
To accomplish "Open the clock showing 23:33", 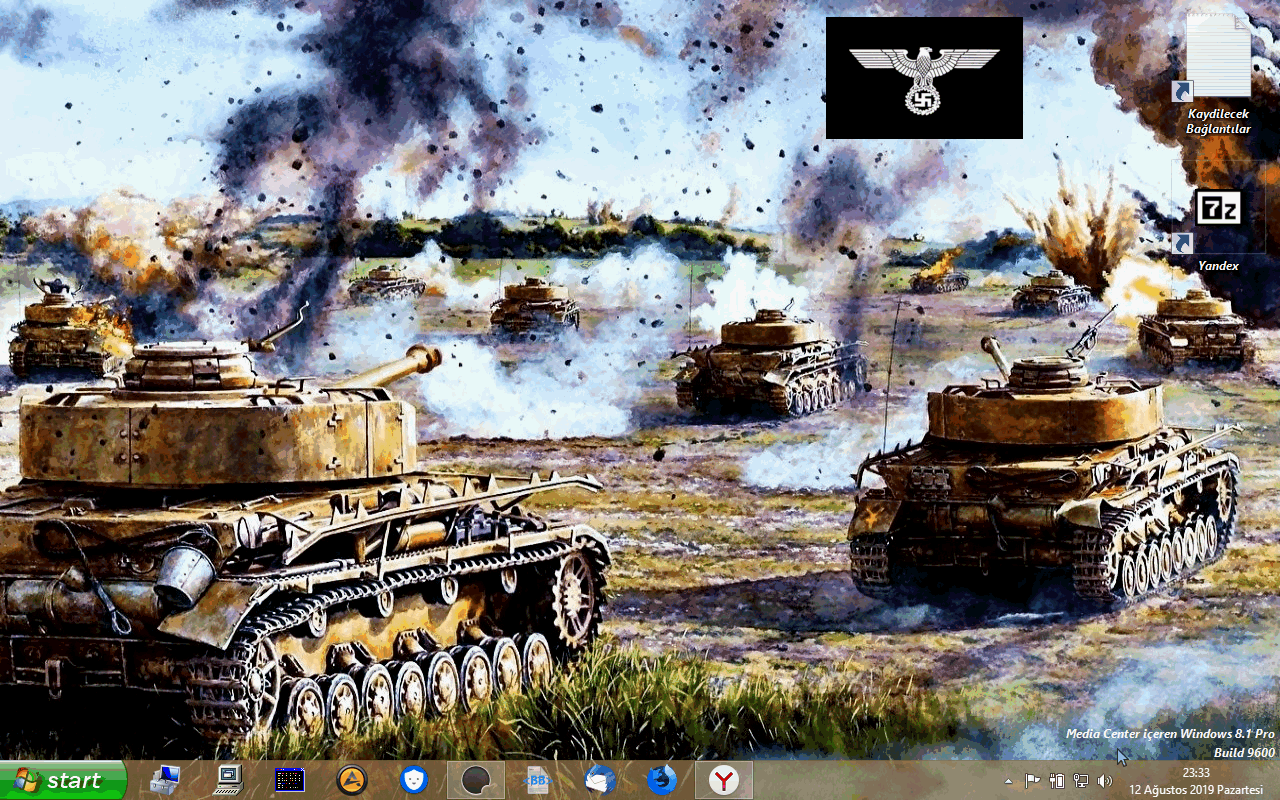I will pos(1196,773).
